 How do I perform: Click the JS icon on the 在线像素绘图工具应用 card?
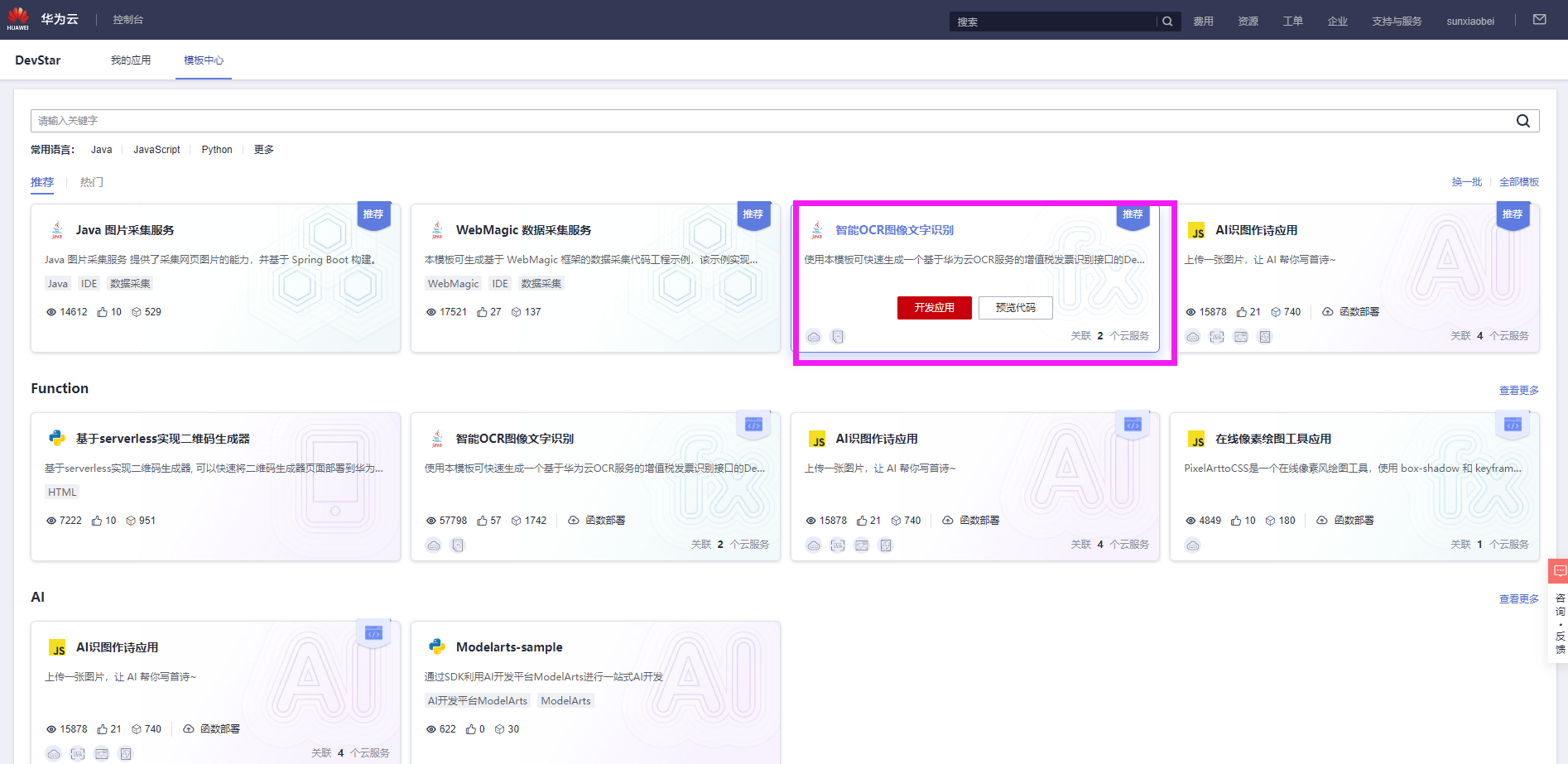coord(1196,439)
